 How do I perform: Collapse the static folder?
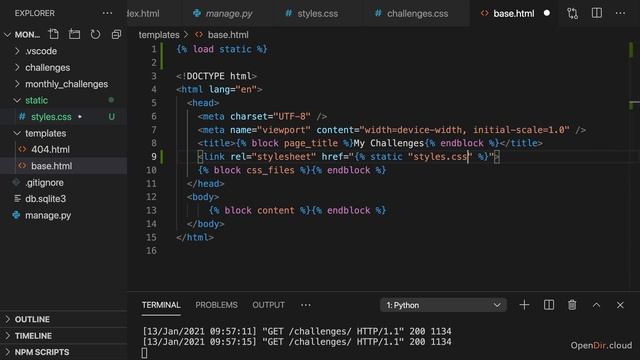pos(36,100)
